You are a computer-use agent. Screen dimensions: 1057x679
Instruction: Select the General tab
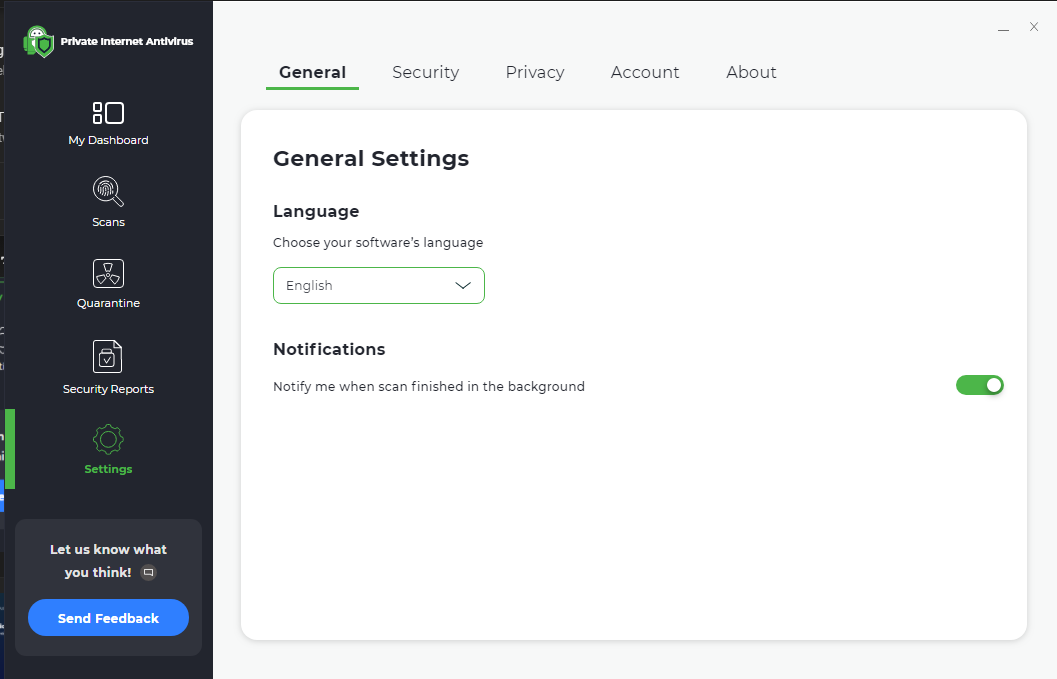point(312,72)
